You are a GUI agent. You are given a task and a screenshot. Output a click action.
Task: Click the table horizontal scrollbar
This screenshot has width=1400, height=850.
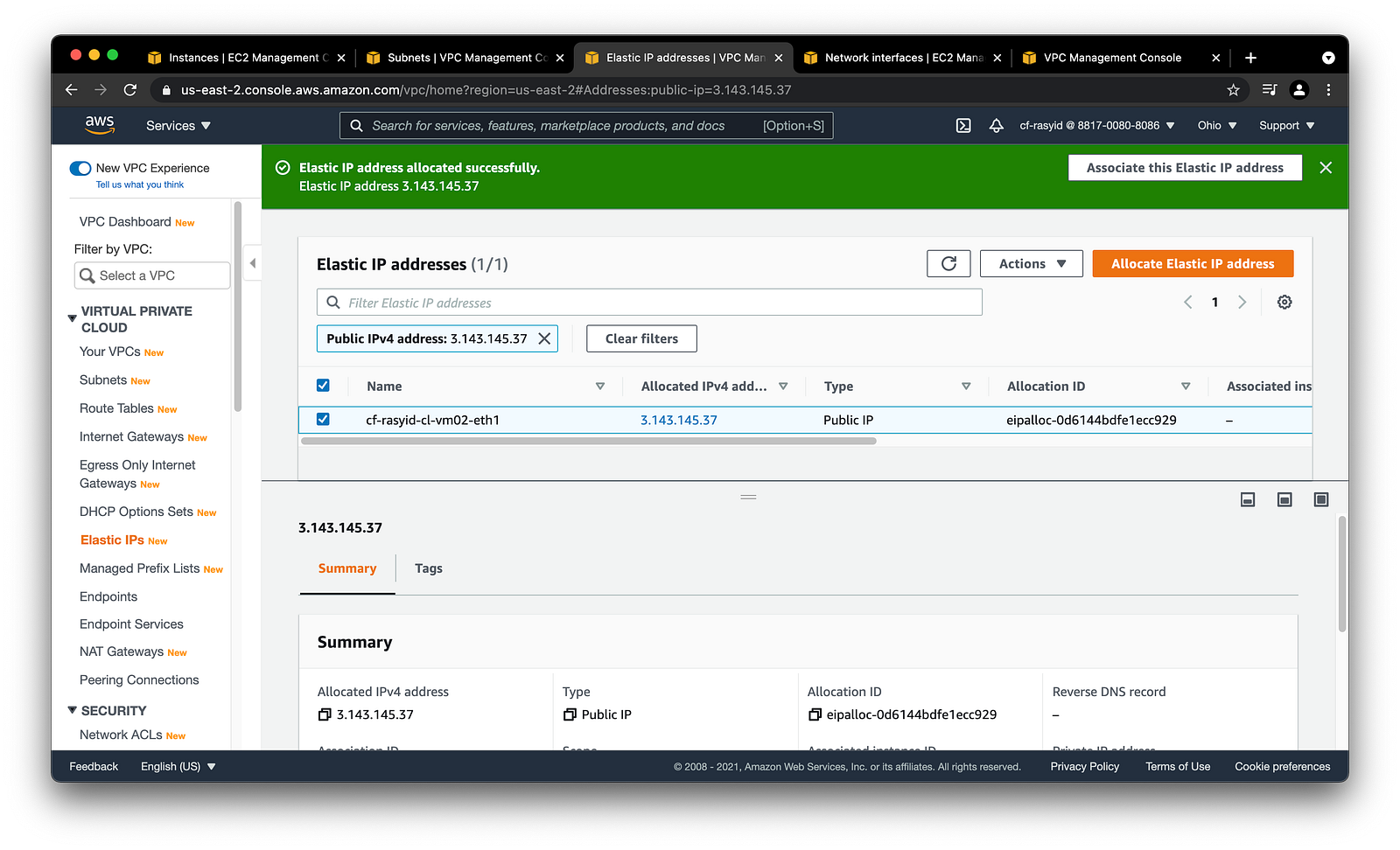tap(588, 441)
